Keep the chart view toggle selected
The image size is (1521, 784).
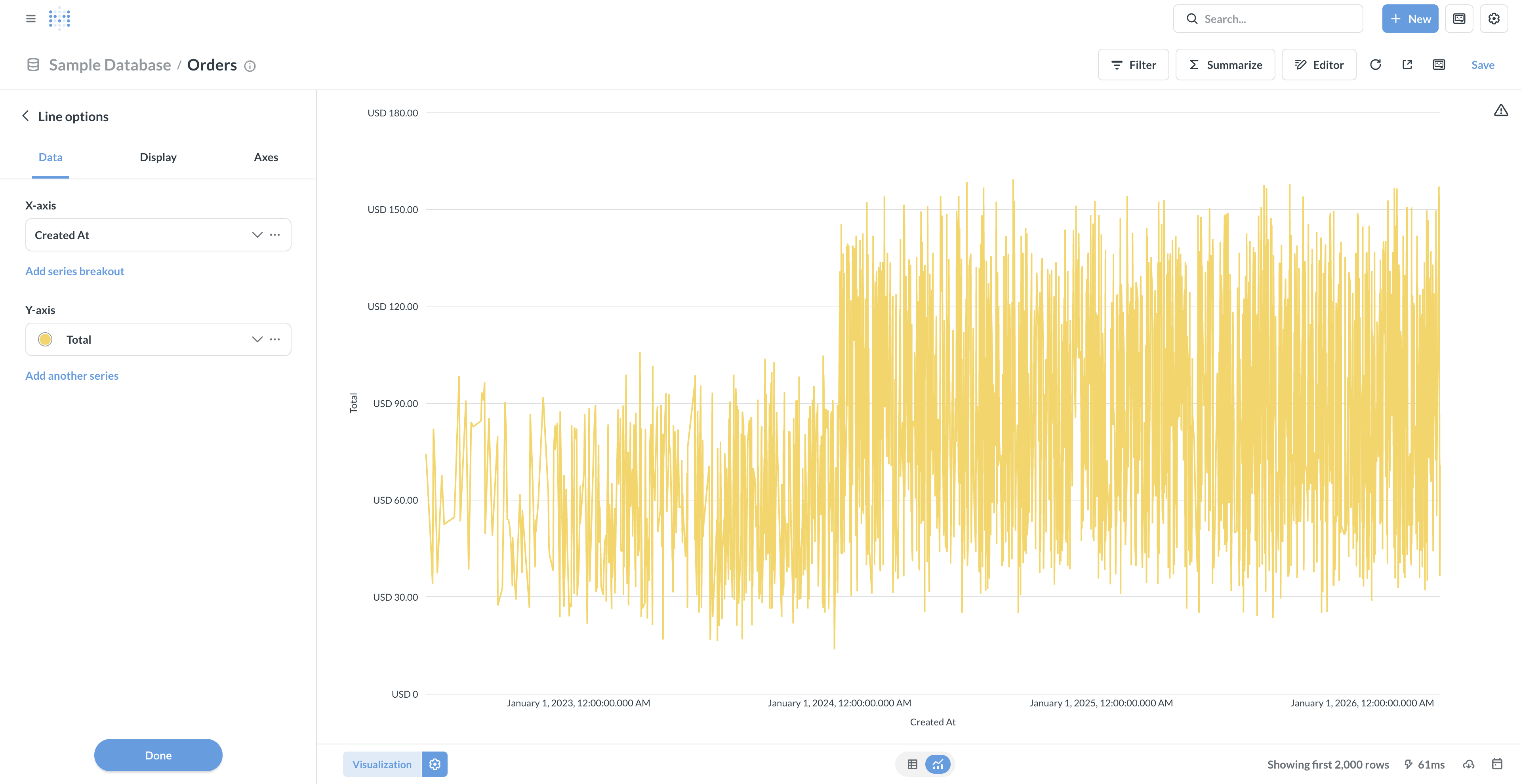938,764
